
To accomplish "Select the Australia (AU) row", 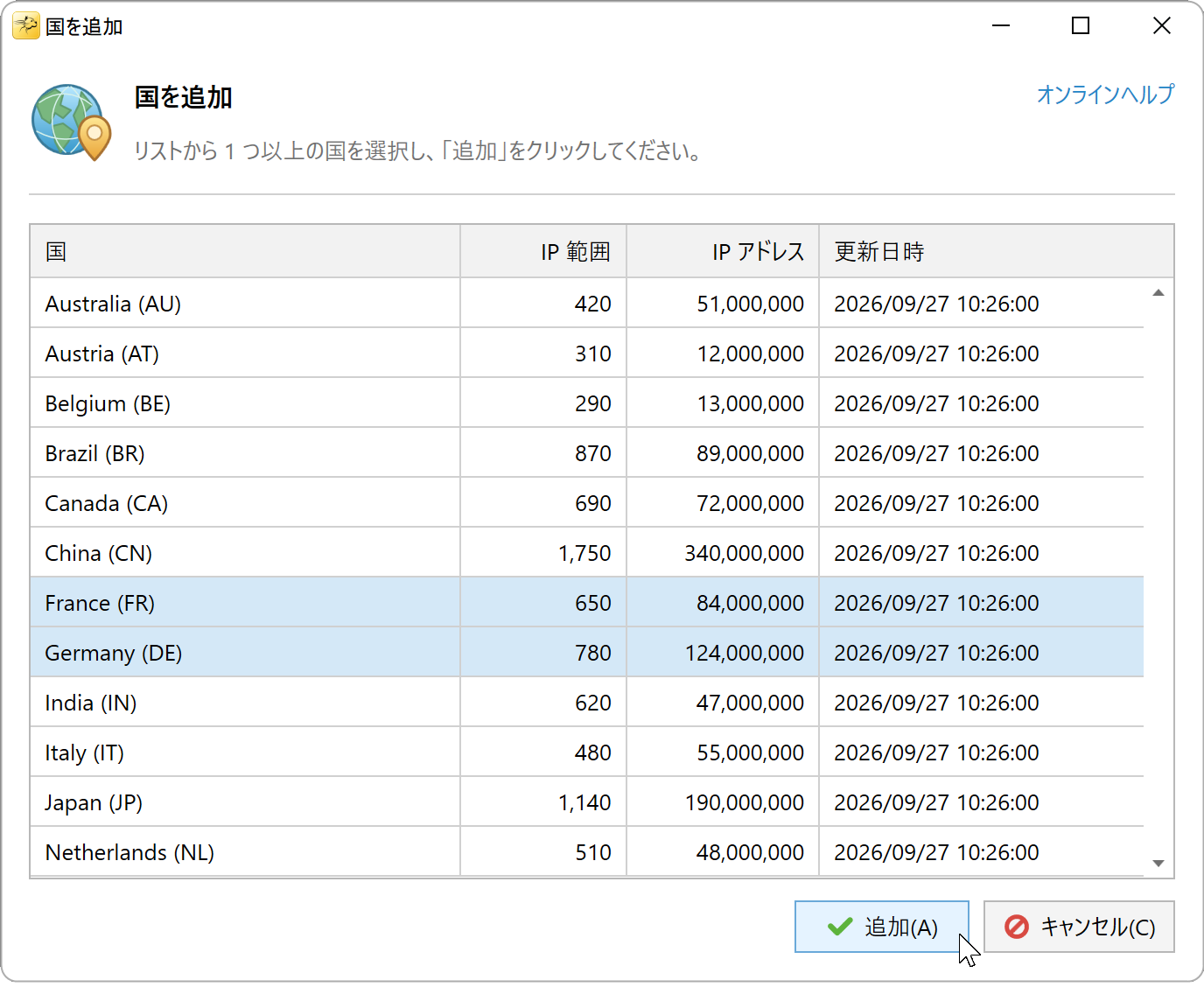I will pos(587,304).
